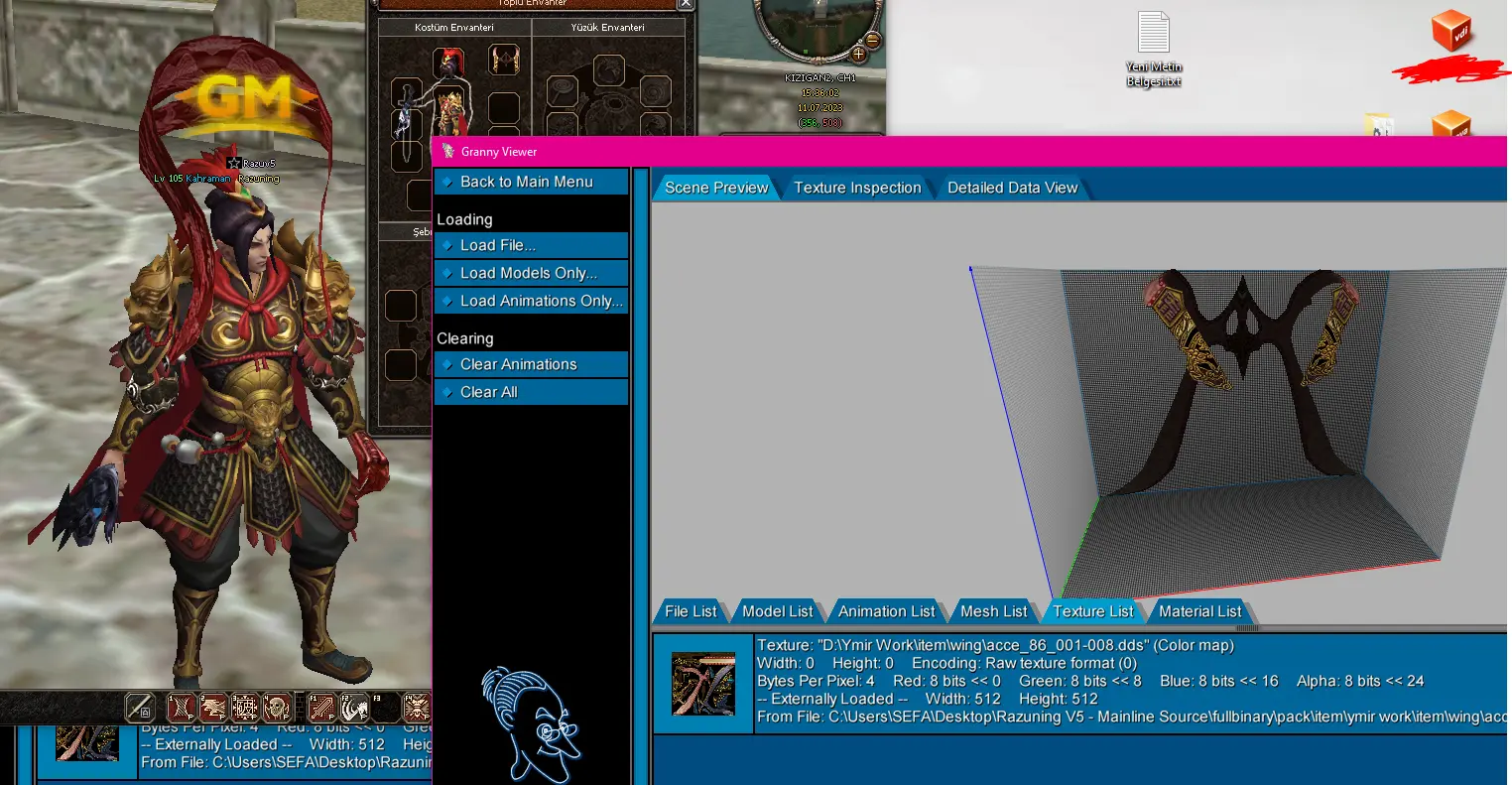The image size is (1512, 785).
Task: Click the 15:36:02 server time text
Action: click(820, 92)
